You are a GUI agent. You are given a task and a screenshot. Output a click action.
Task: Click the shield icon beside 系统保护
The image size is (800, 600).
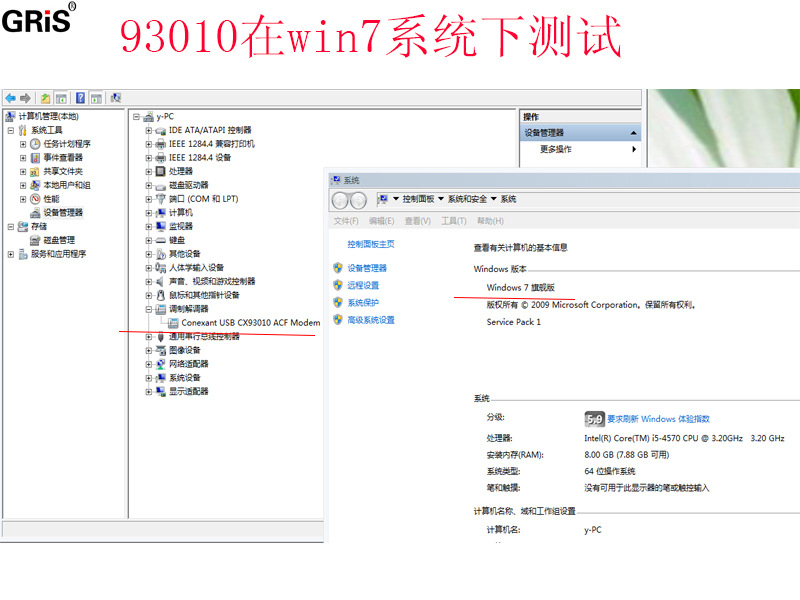point(338,303)
